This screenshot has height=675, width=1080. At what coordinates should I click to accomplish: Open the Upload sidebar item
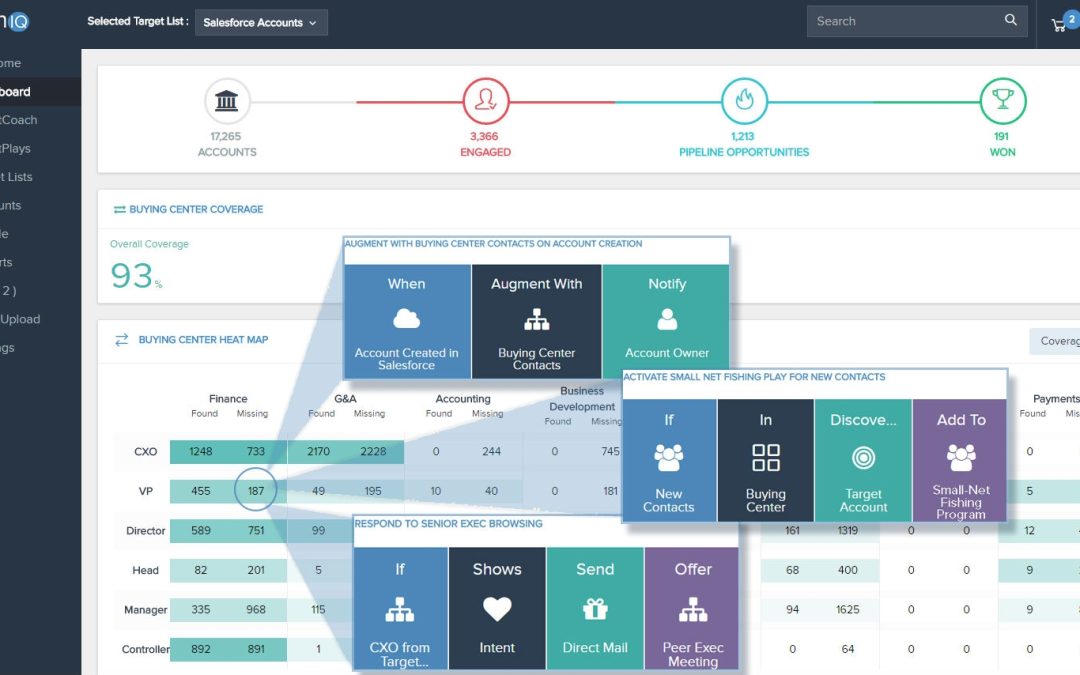(20, 320)
